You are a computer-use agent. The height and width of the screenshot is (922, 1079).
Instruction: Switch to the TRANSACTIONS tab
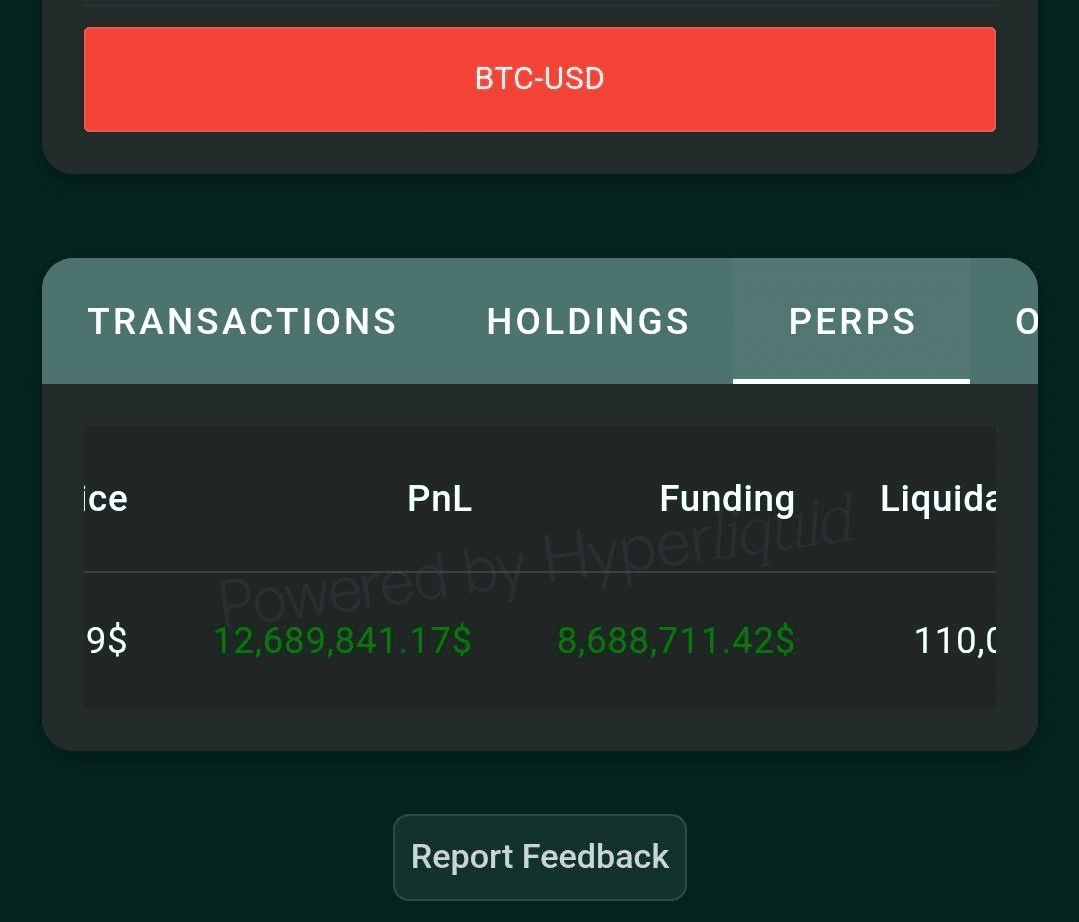(x=241, y=321)
